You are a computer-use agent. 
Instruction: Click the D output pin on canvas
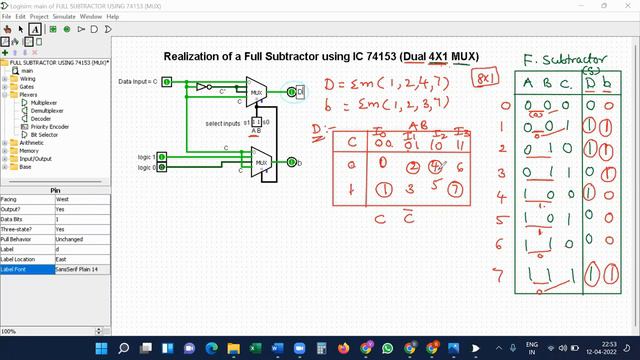click(x=291, y=92)
